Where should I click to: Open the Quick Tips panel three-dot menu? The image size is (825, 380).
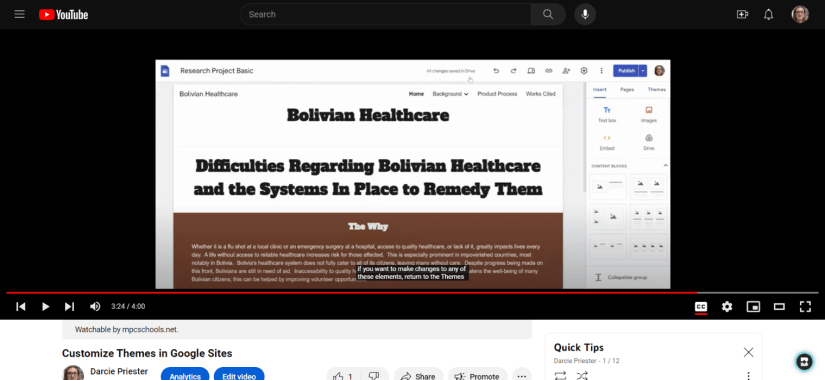pyautogui.click(x=749, y=376)
